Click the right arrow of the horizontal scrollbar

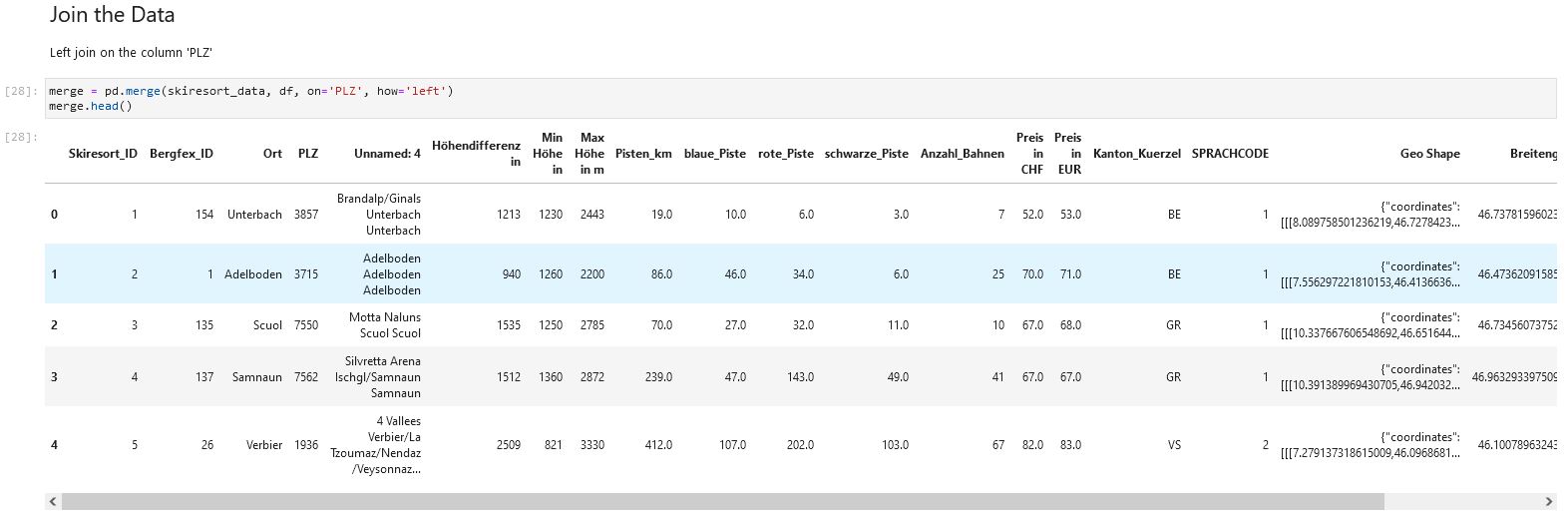[x=1548, y=501]
